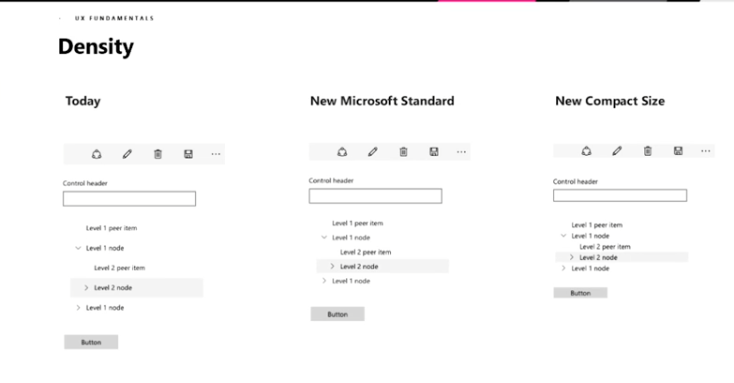Click the pink progress bar segment at top
Viewport: 734px width, 383px height.
[487, 1]
